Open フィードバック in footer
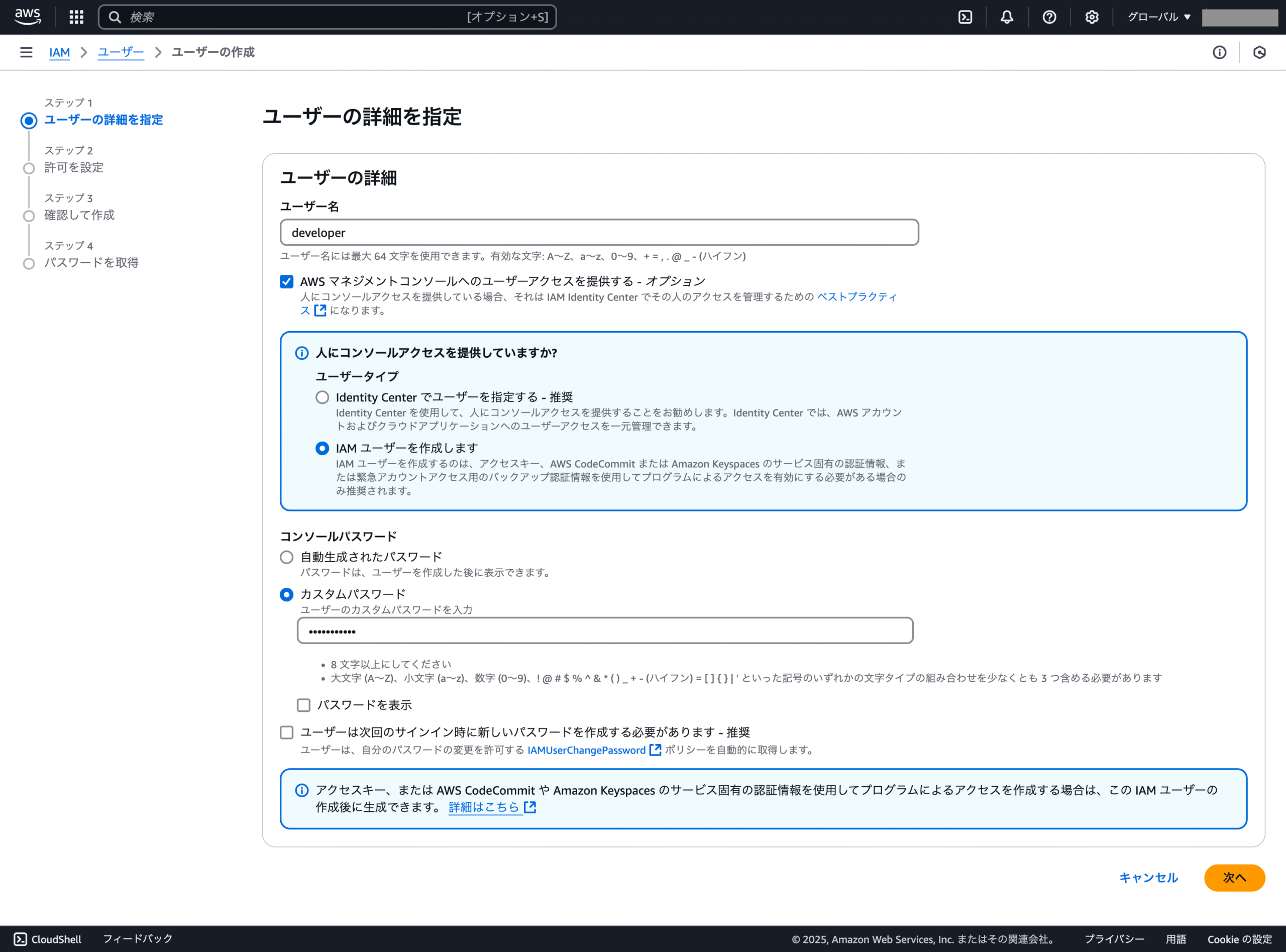 [x=138, y=939]
